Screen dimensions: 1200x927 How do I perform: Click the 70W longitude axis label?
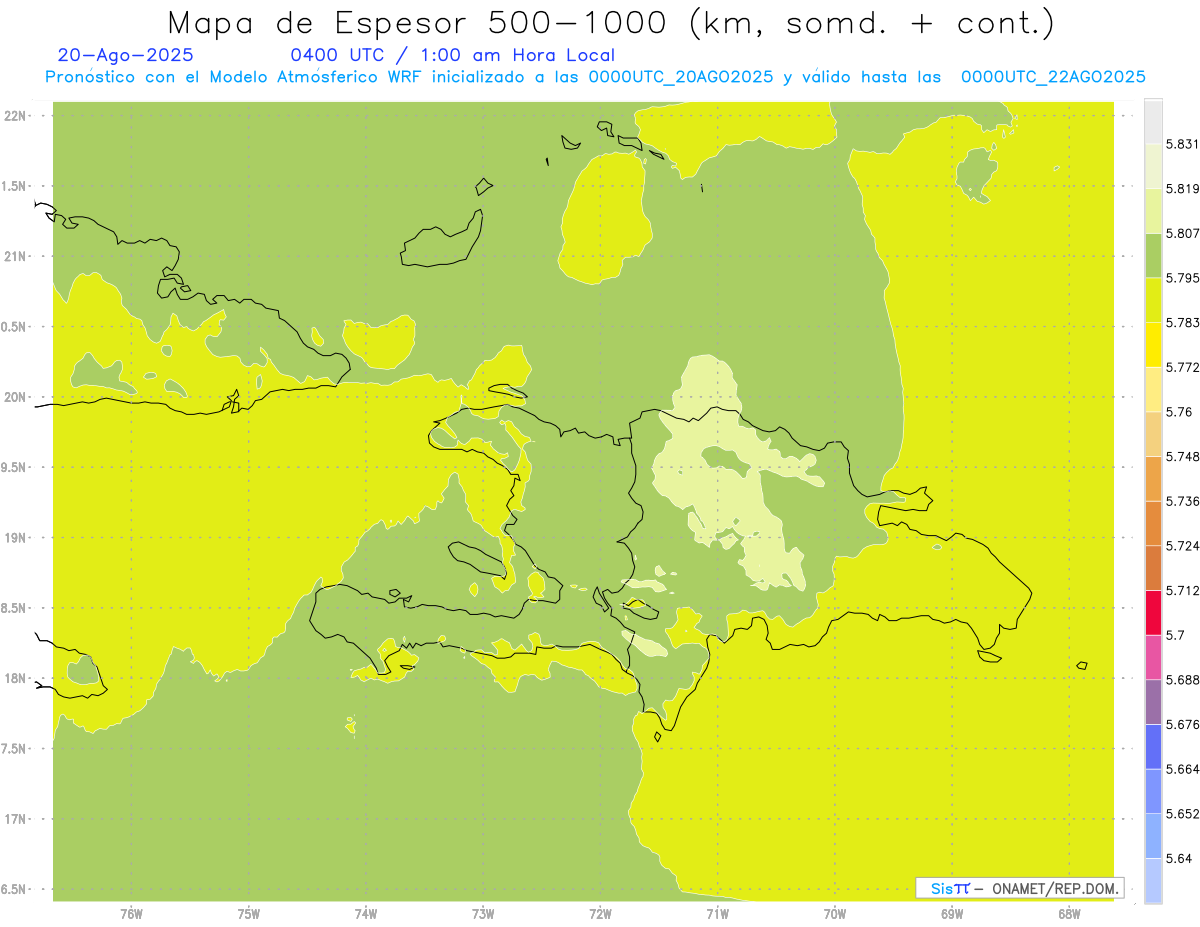pos(835,914)
